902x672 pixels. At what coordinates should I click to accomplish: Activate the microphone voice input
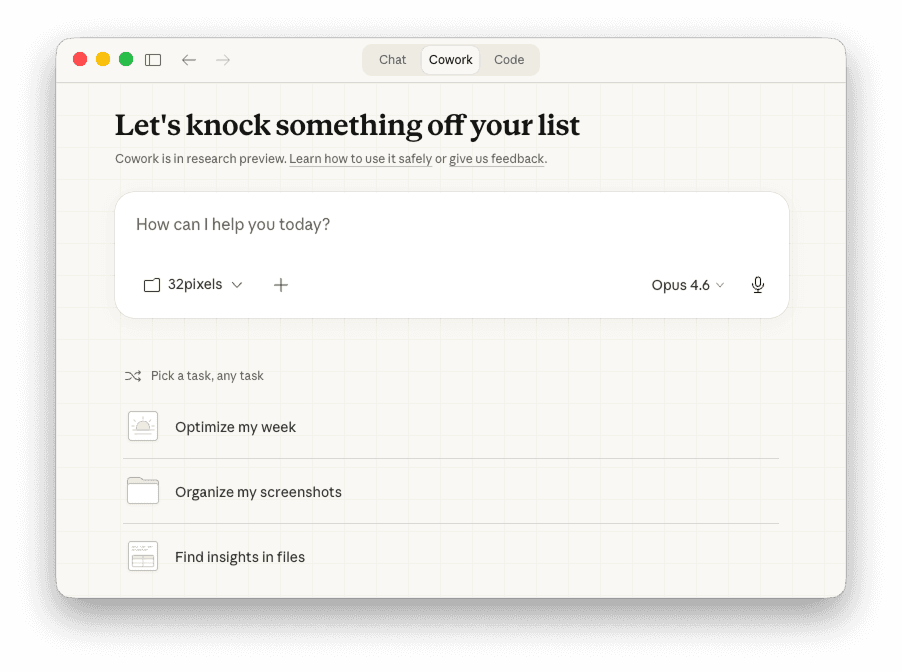pyautogui.click(x=758, y=285)
